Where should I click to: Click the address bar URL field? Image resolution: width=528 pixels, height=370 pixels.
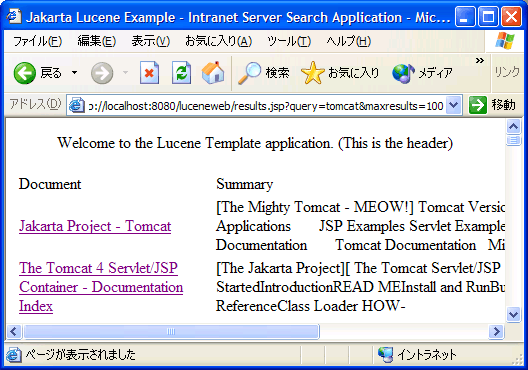click(265, 106)
